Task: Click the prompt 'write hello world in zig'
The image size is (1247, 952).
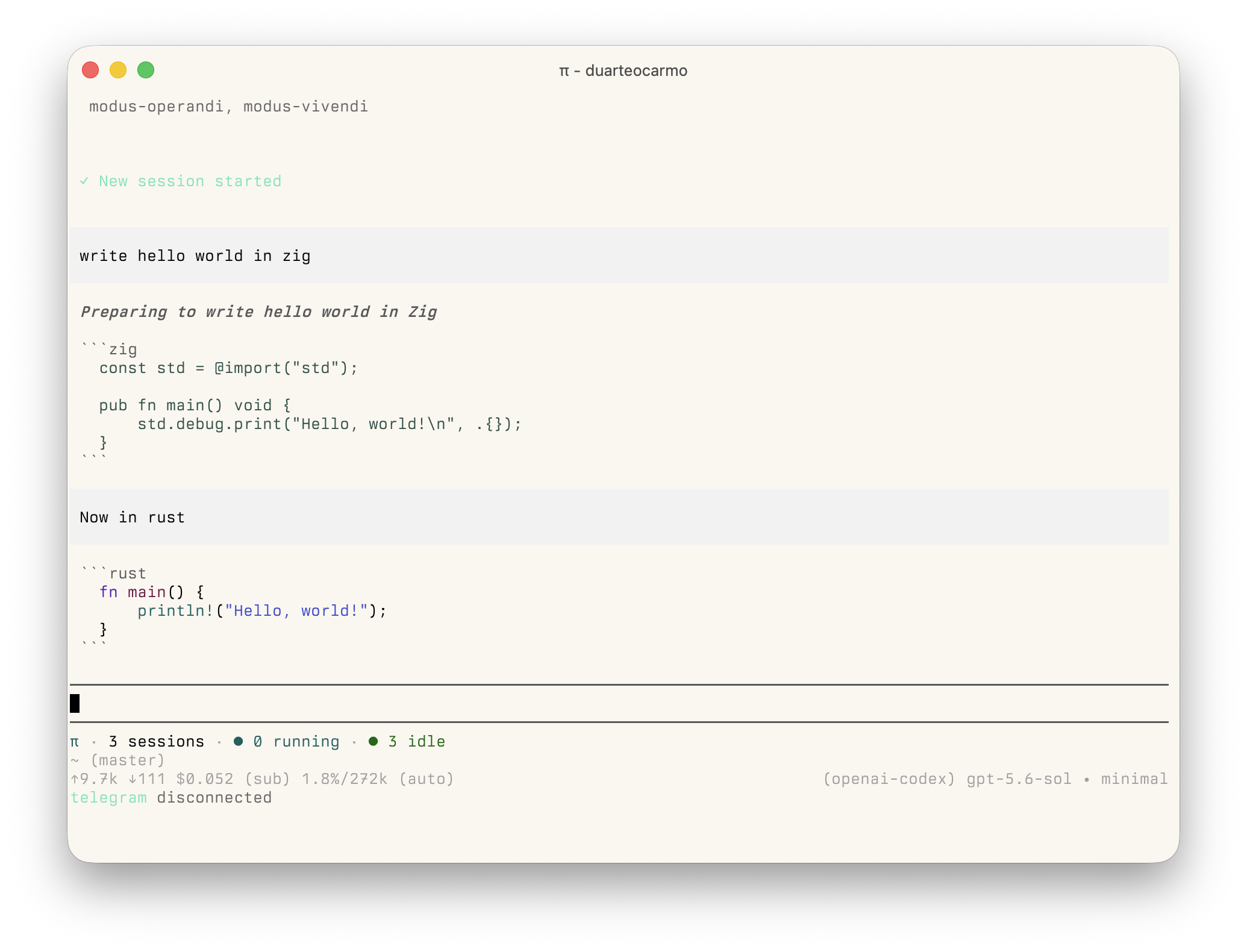Action: pos(195,256)
